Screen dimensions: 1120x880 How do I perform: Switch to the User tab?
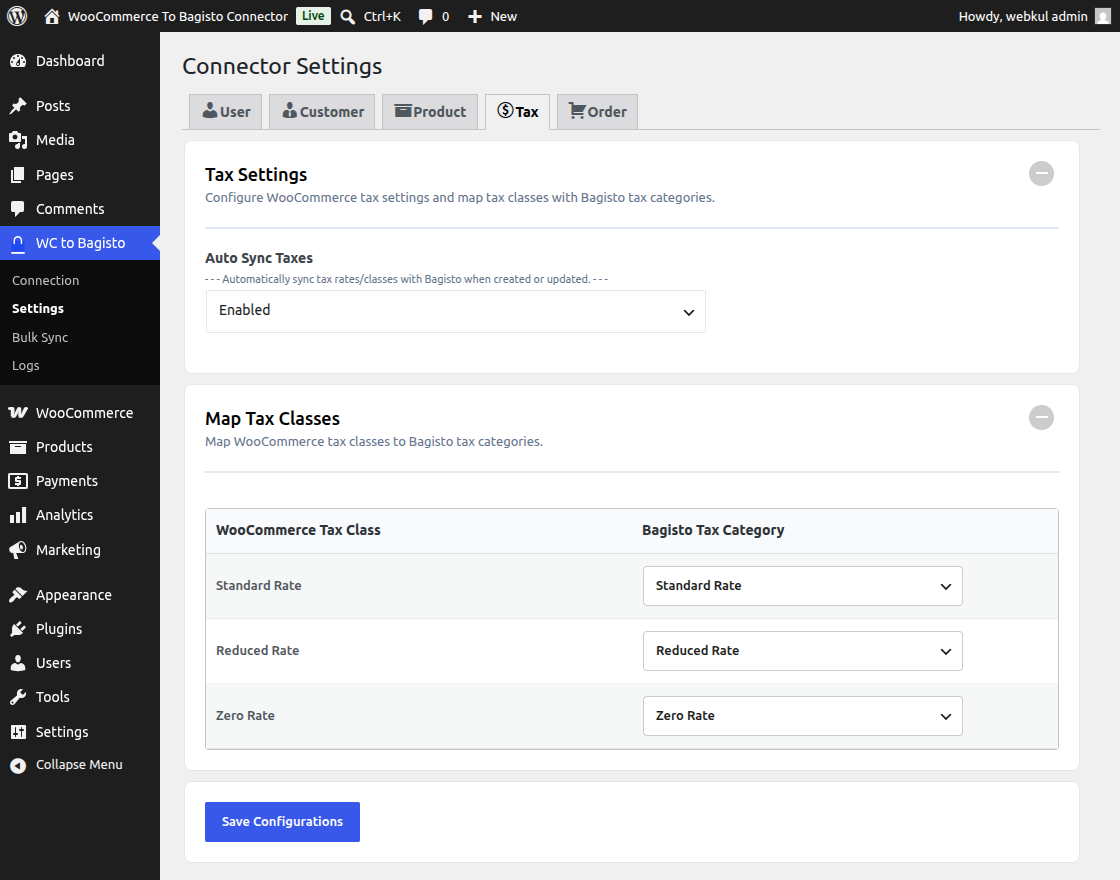[x=226, y=111]
